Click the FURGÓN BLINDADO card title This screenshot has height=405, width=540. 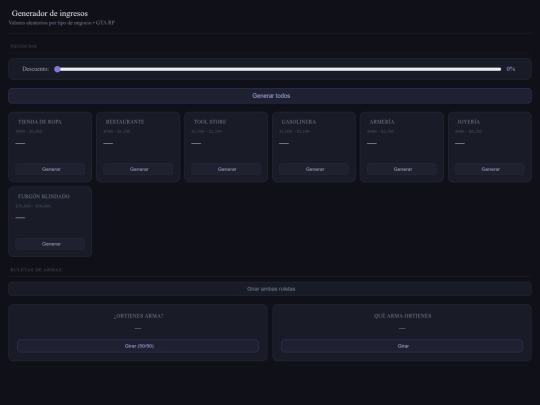(x=44, y=196)
